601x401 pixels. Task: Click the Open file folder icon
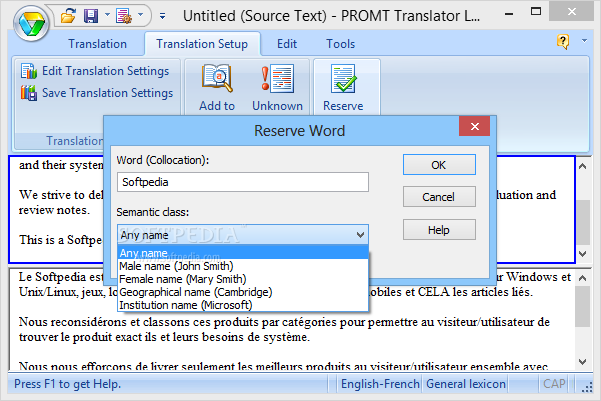[x=69, y=16]
